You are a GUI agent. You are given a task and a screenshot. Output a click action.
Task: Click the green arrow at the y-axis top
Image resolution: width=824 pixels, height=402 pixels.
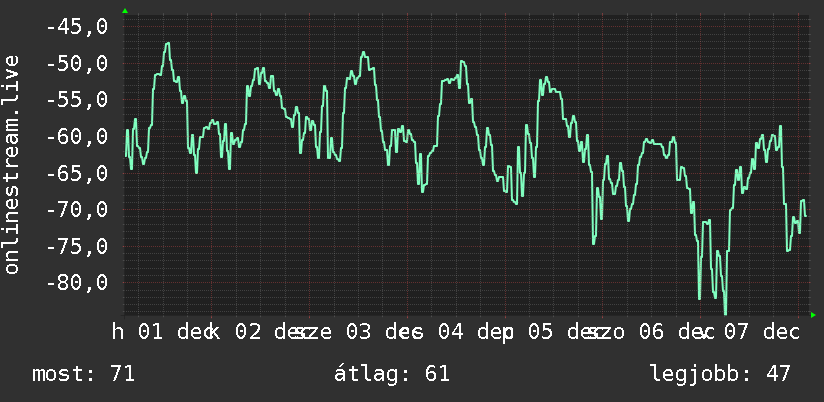[x=125, y=11]
